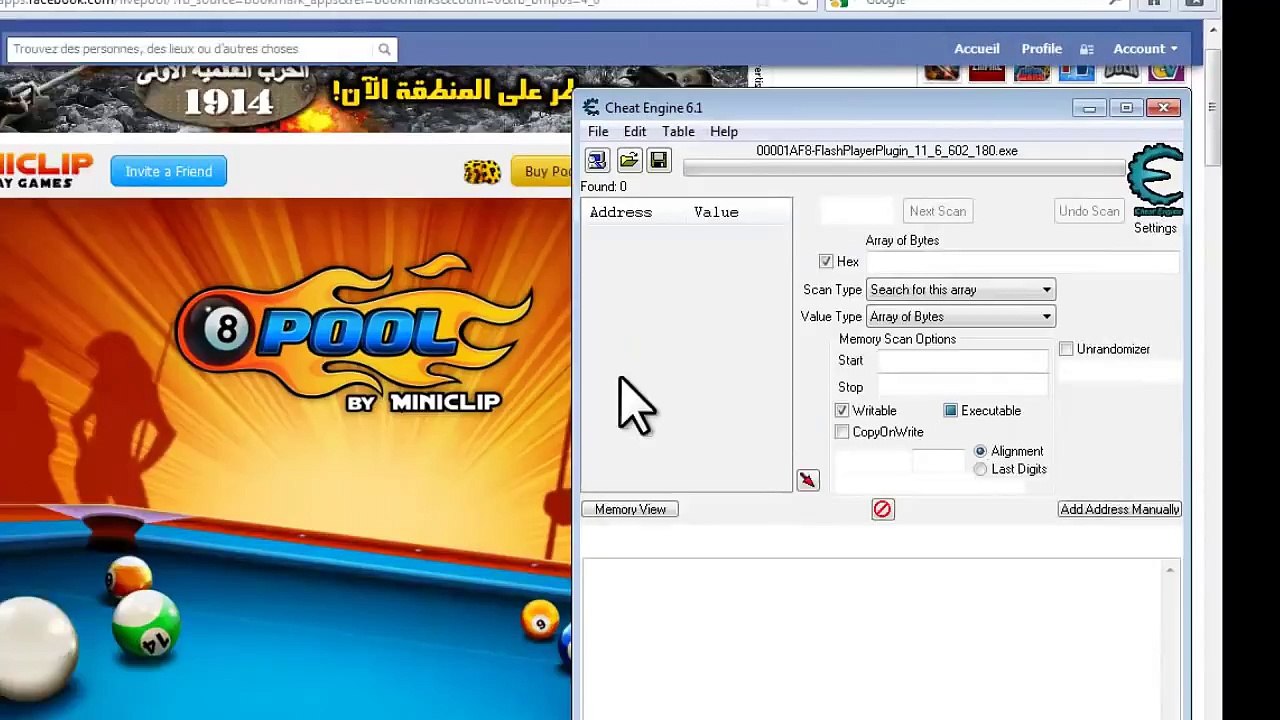Click the browser vertical scrollbar thumb
This screenshot has width=1280, height=720.
[1212, 105]
